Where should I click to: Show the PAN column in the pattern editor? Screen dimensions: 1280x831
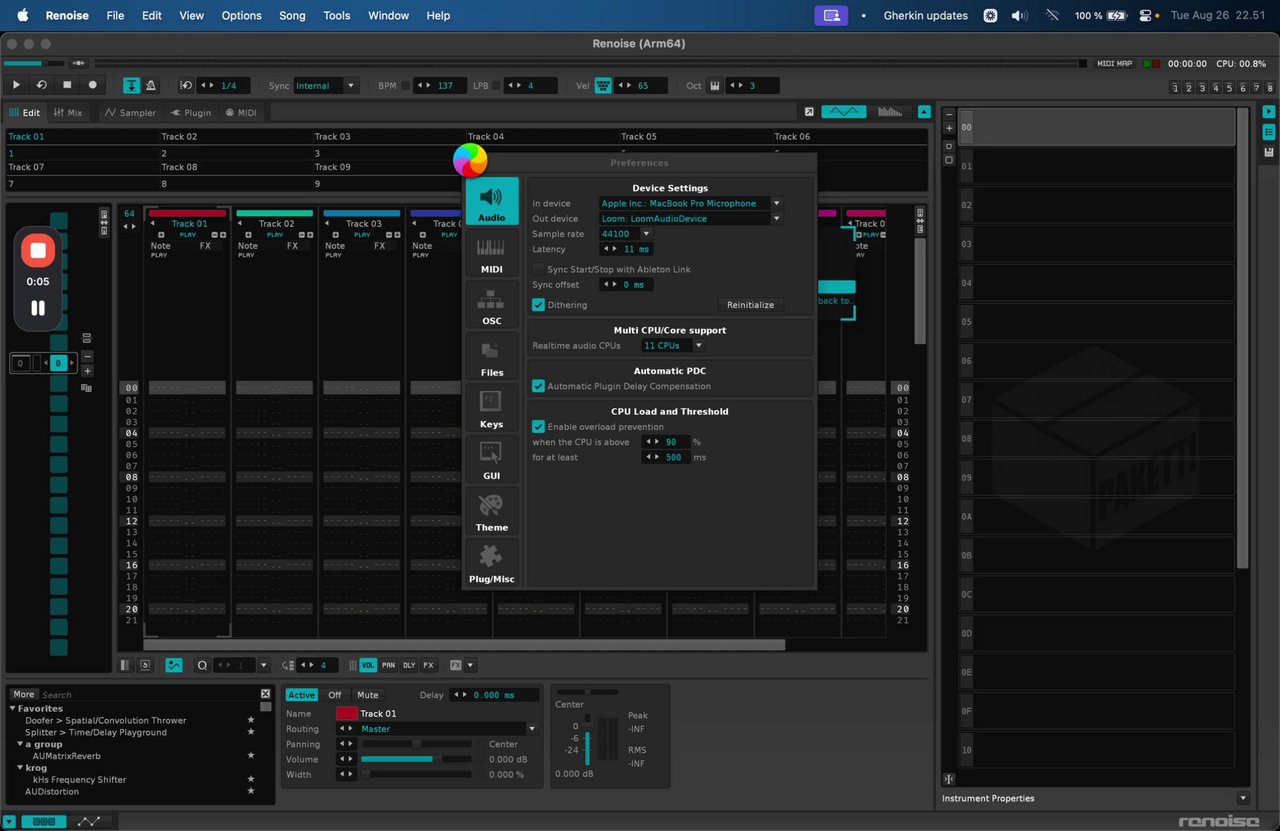(388, 665)
